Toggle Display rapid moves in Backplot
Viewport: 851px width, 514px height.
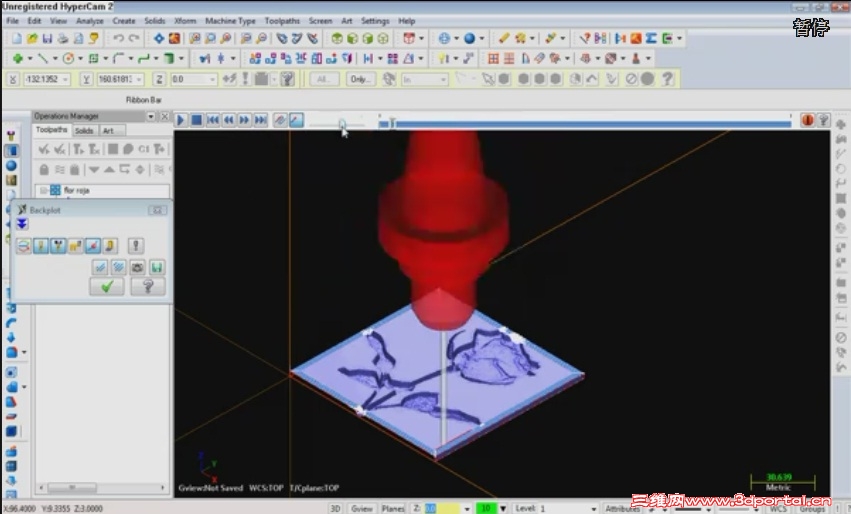(x=75, y=246)
